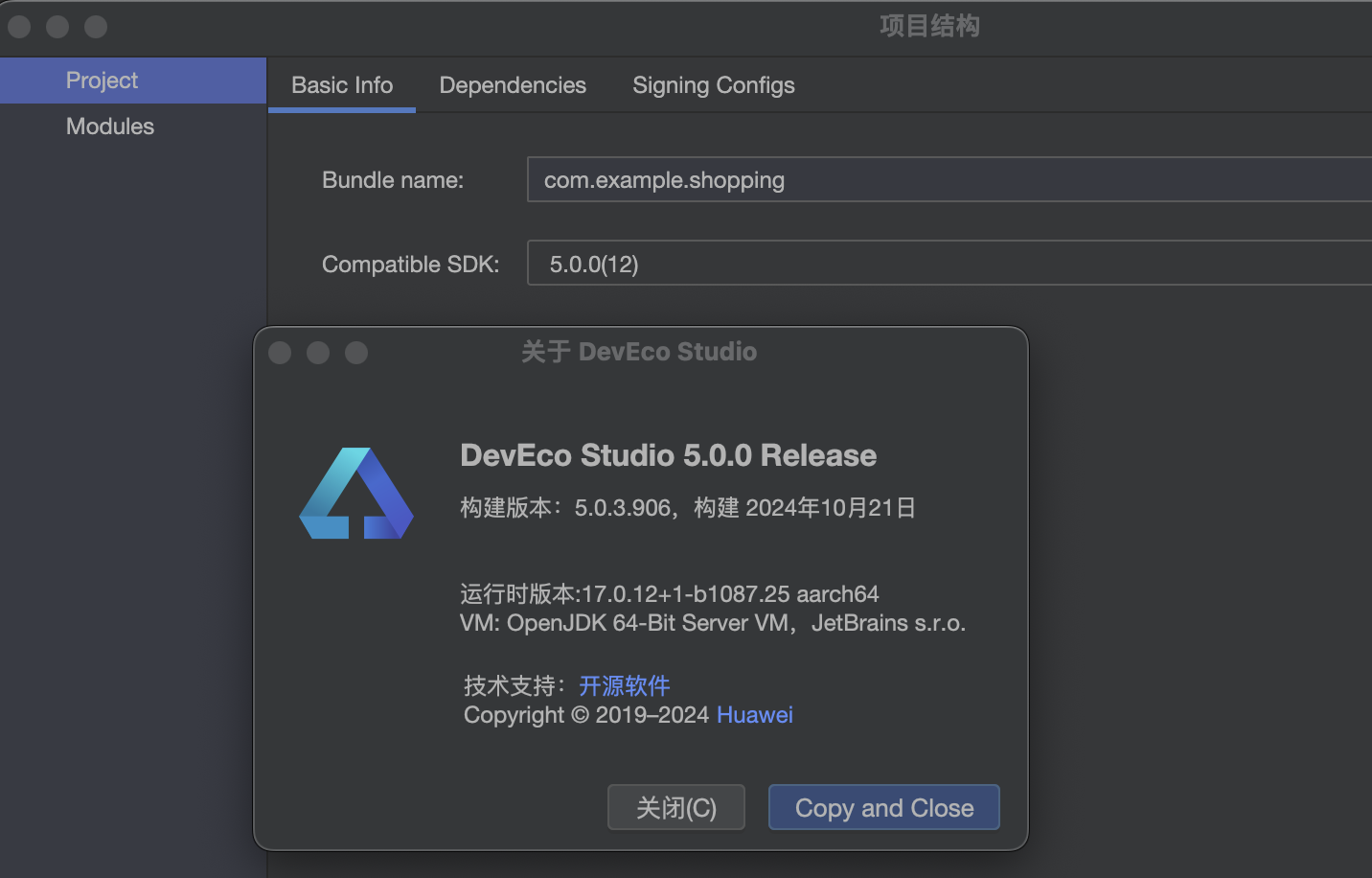This screenshot has width=1372, height=878.
Task: Click the Copyright © 2019–2024 text
Action: pos(586,715)
